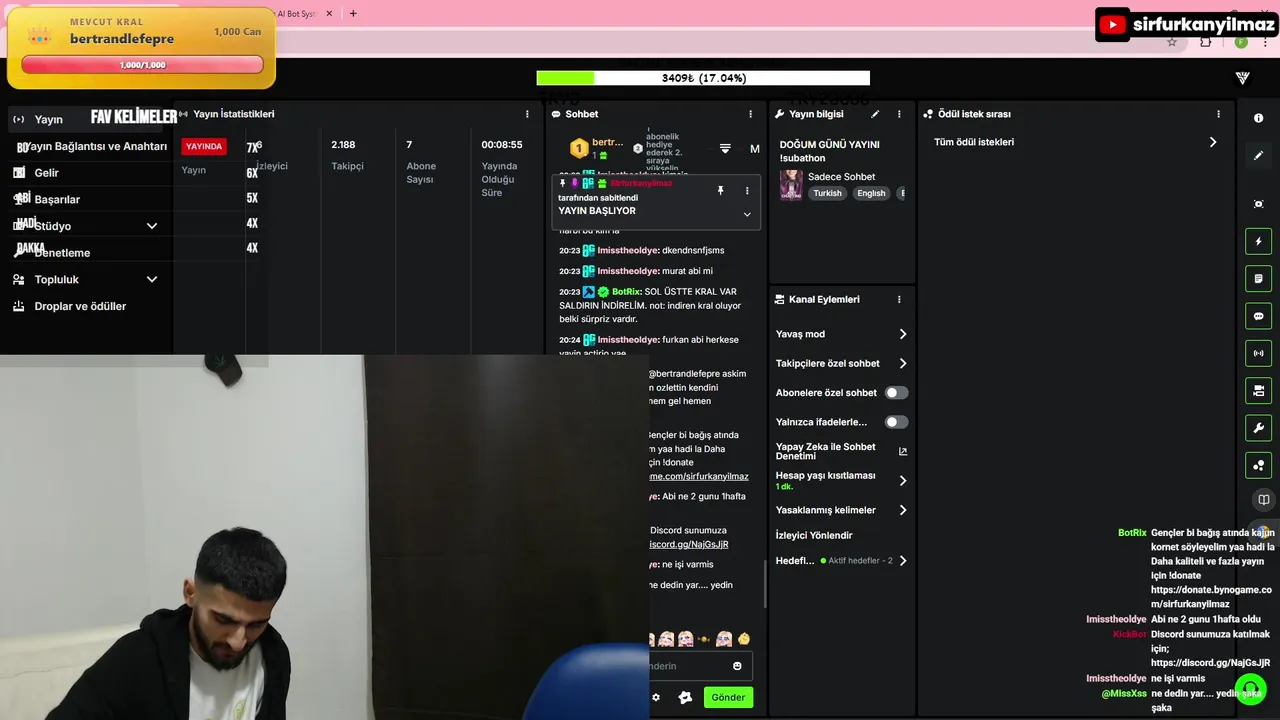Edit stream info with pencil icon
Screen dimensions: 1280x720
coord(875,114)
